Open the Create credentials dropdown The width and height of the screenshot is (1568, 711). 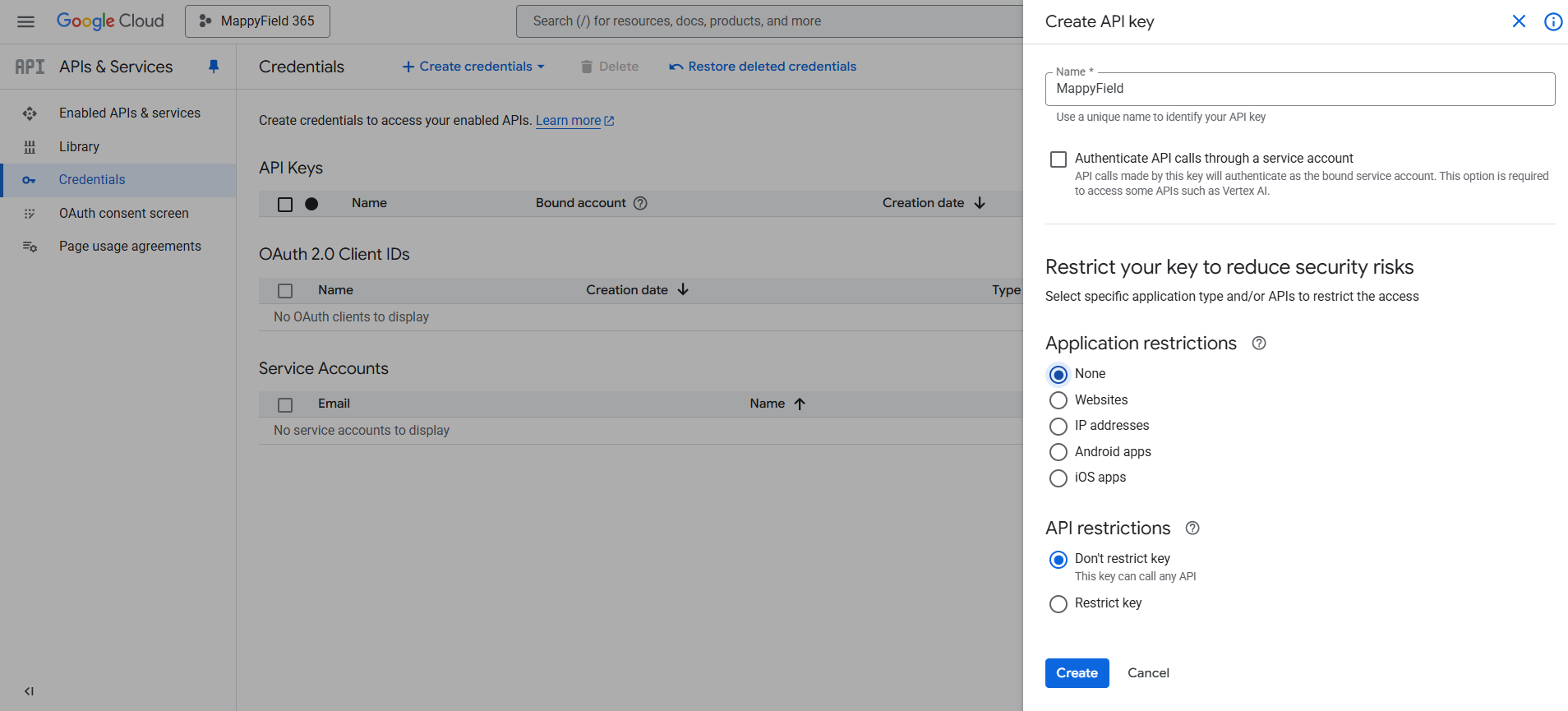473,67
